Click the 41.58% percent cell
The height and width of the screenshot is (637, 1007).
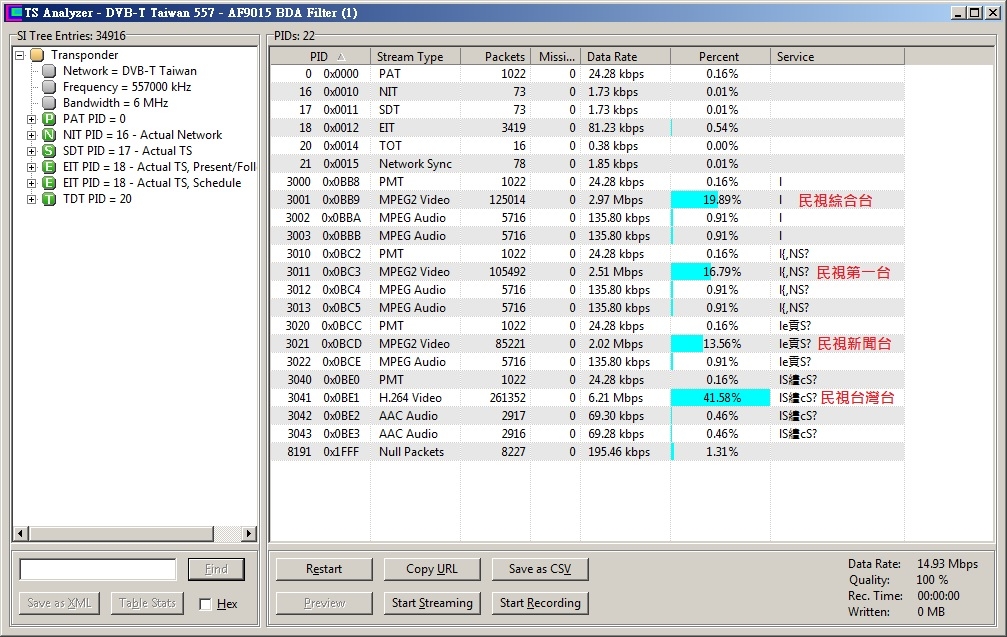(721, 397)
